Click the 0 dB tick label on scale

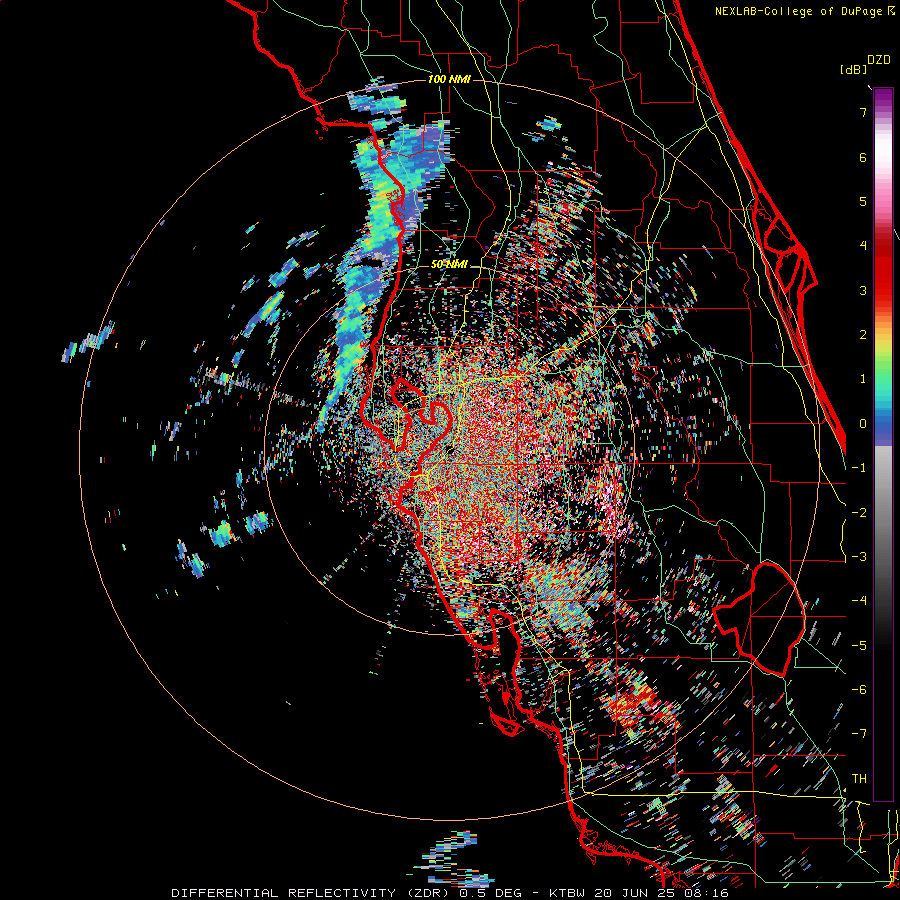click(x=863, y=424)
